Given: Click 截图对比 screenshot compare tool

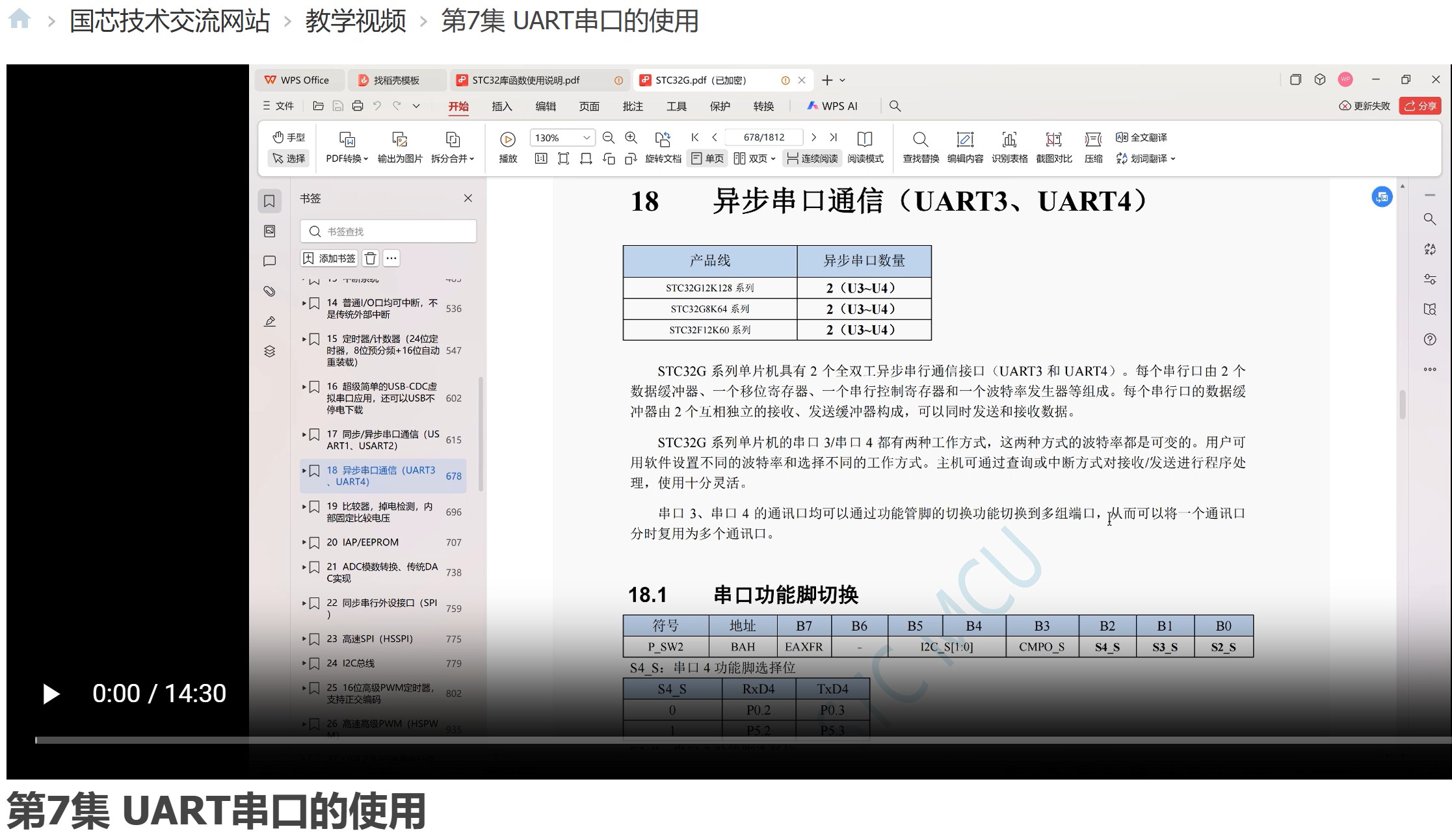Looking at the screenshot, I should click(1053, 148).
